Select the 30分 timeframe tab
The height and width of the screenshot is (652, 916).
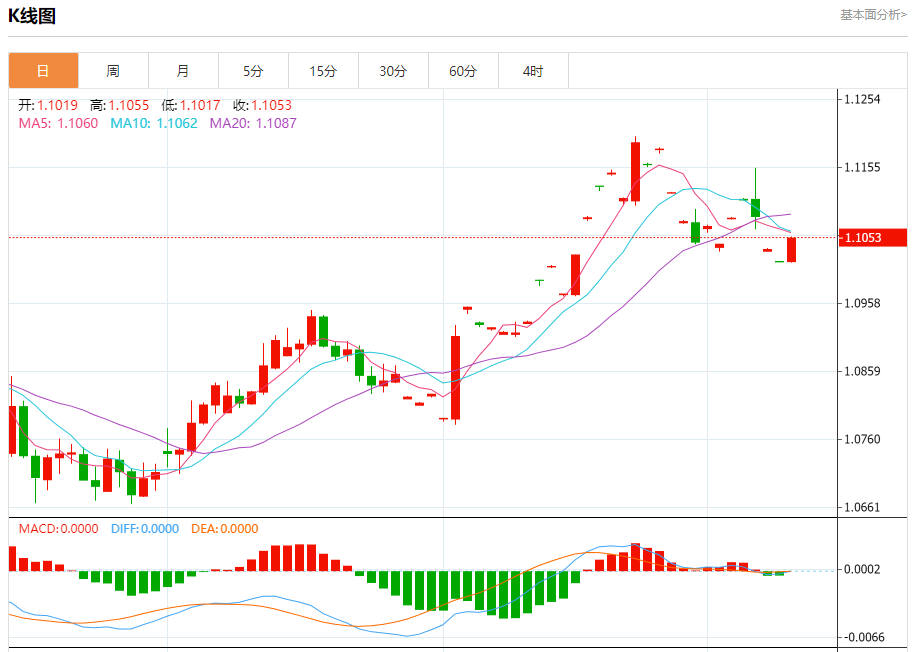[393, 71]
